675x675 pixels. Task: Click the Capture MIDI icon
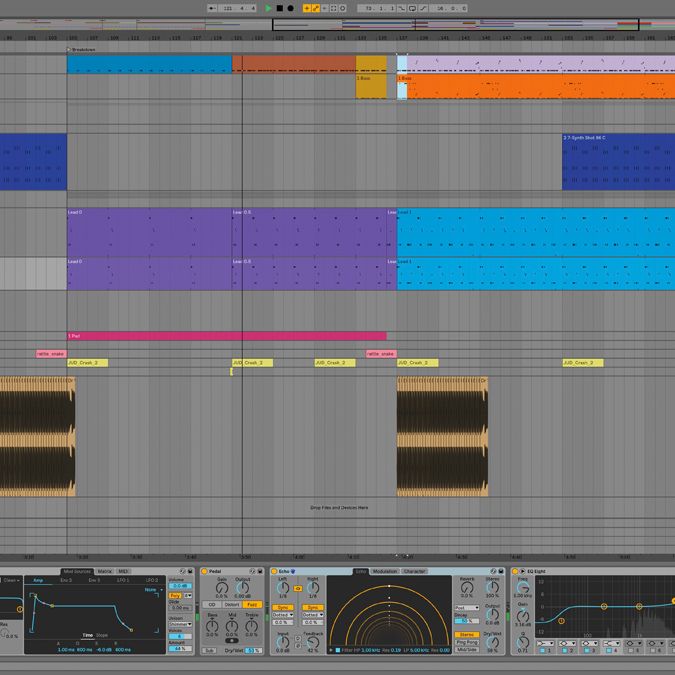[334, 8]
